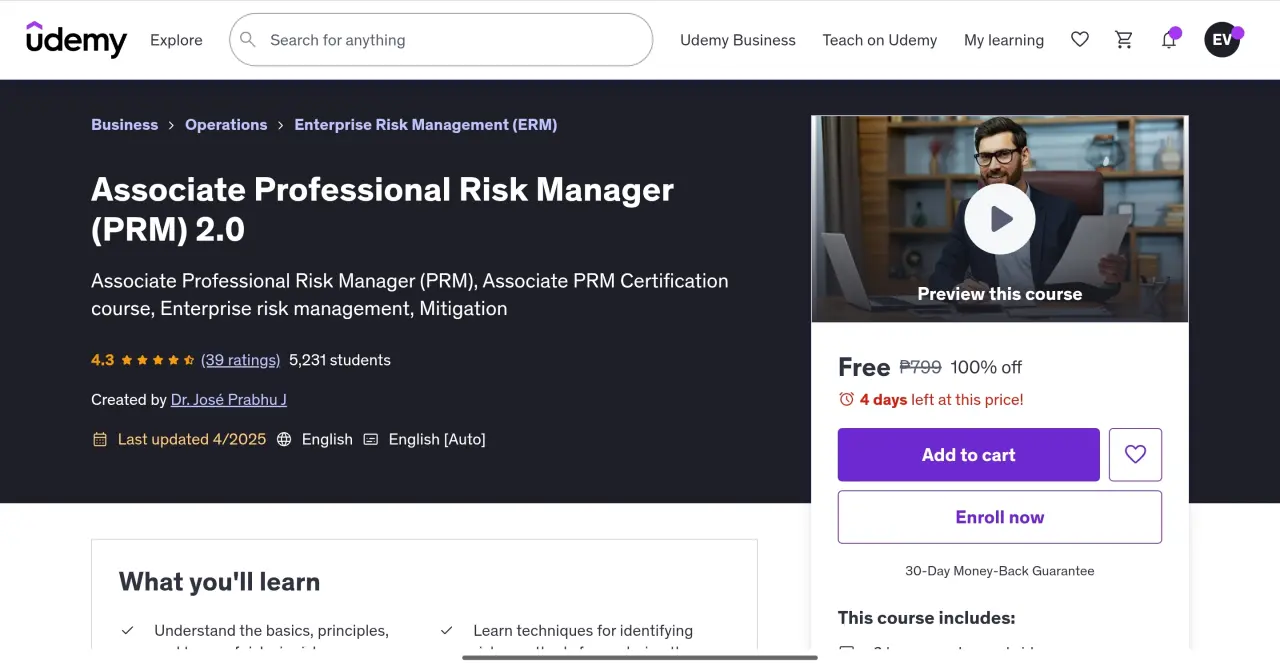The image size is (1280, 667).
Task: Open the EV profile avatar
Action: click(1222, 40)
